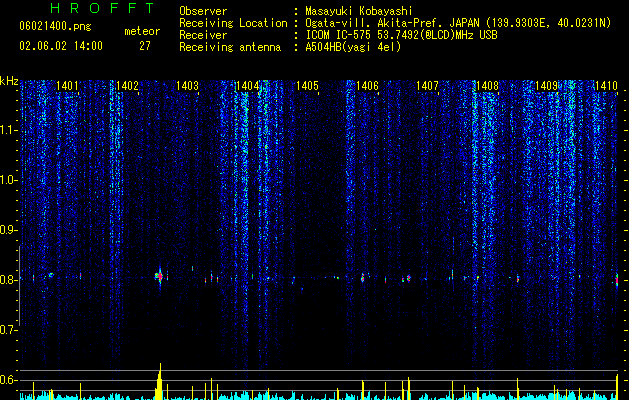This screenshot has height=400, width=629.
Task: Click the A504HB(yagi 4el) antenna value
Action: [353, 47]
